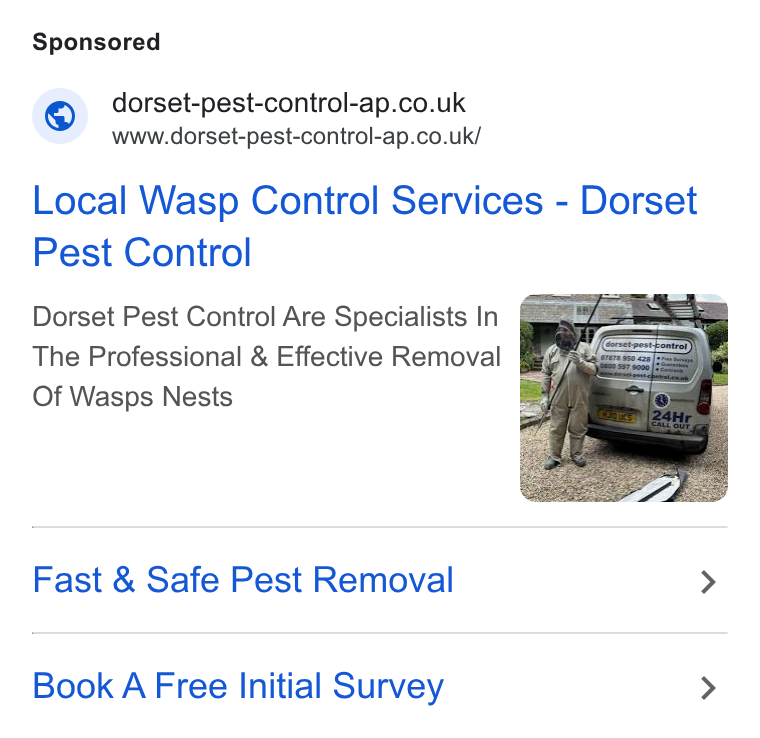Click the dorset-pest-control badge on van door

click(x=647, y=345)
